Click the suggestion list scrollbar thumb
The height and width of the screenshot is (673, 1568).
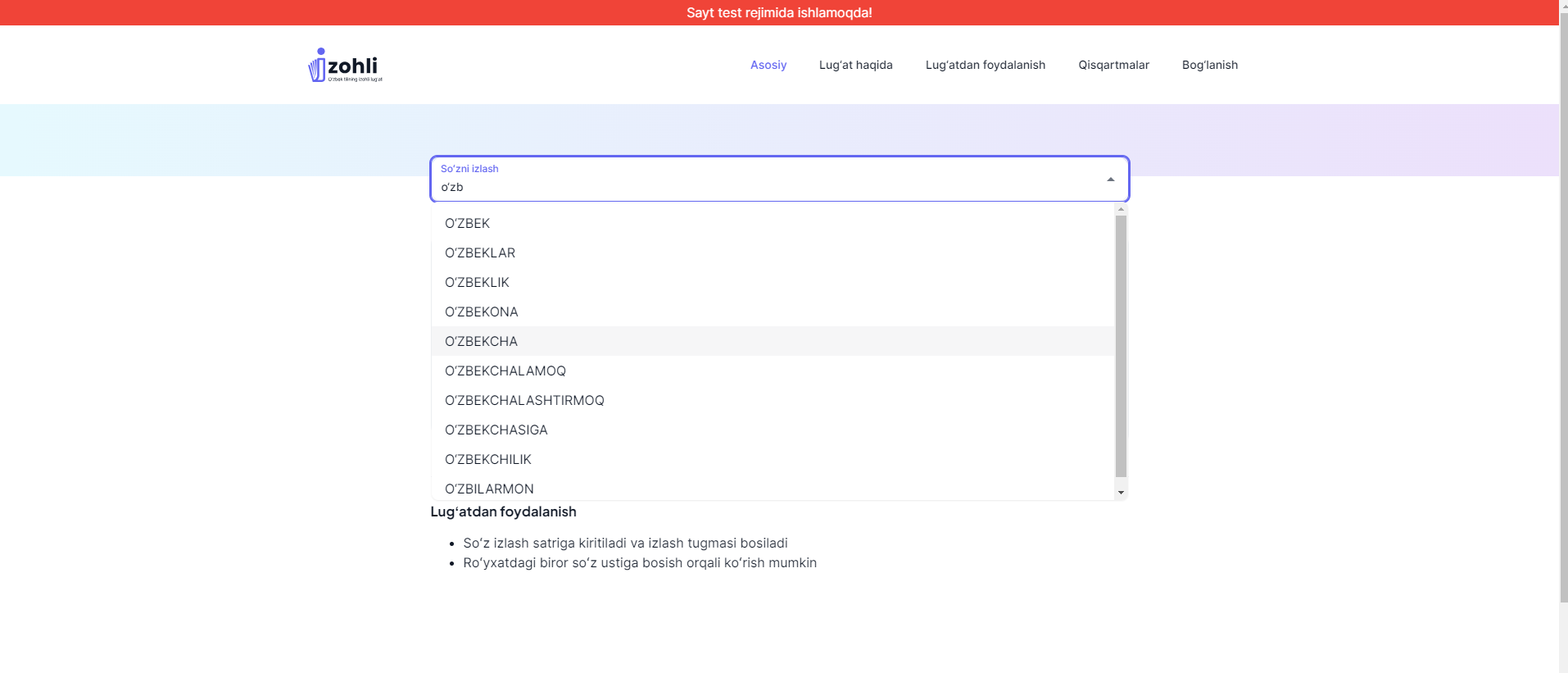(1121, 344)
